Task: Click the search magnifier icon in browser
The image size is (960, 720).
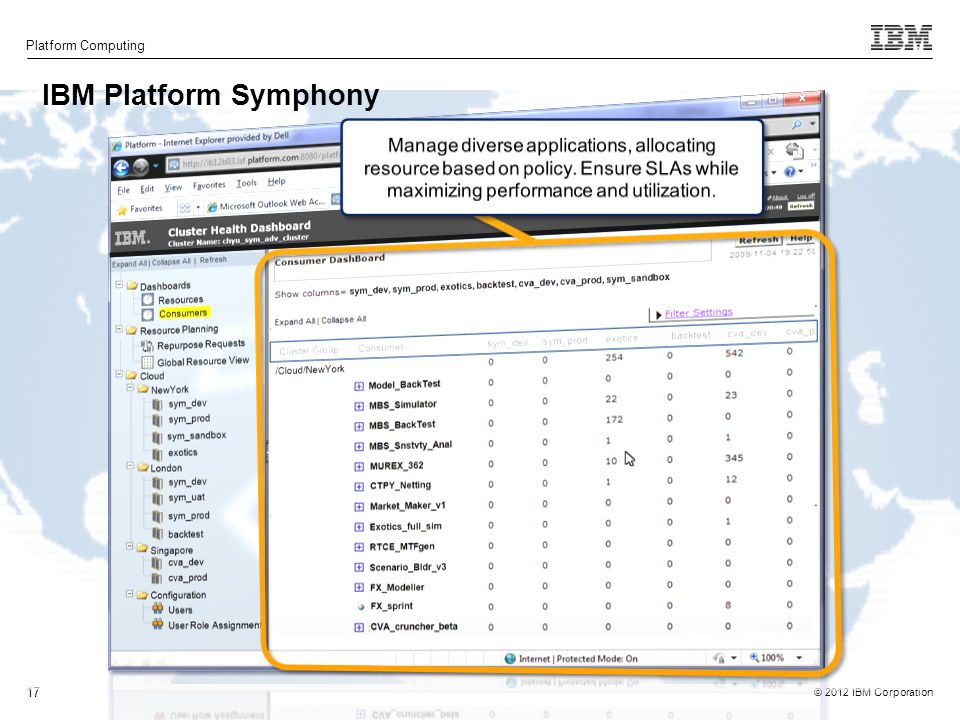Action: (x=797, y=125)
